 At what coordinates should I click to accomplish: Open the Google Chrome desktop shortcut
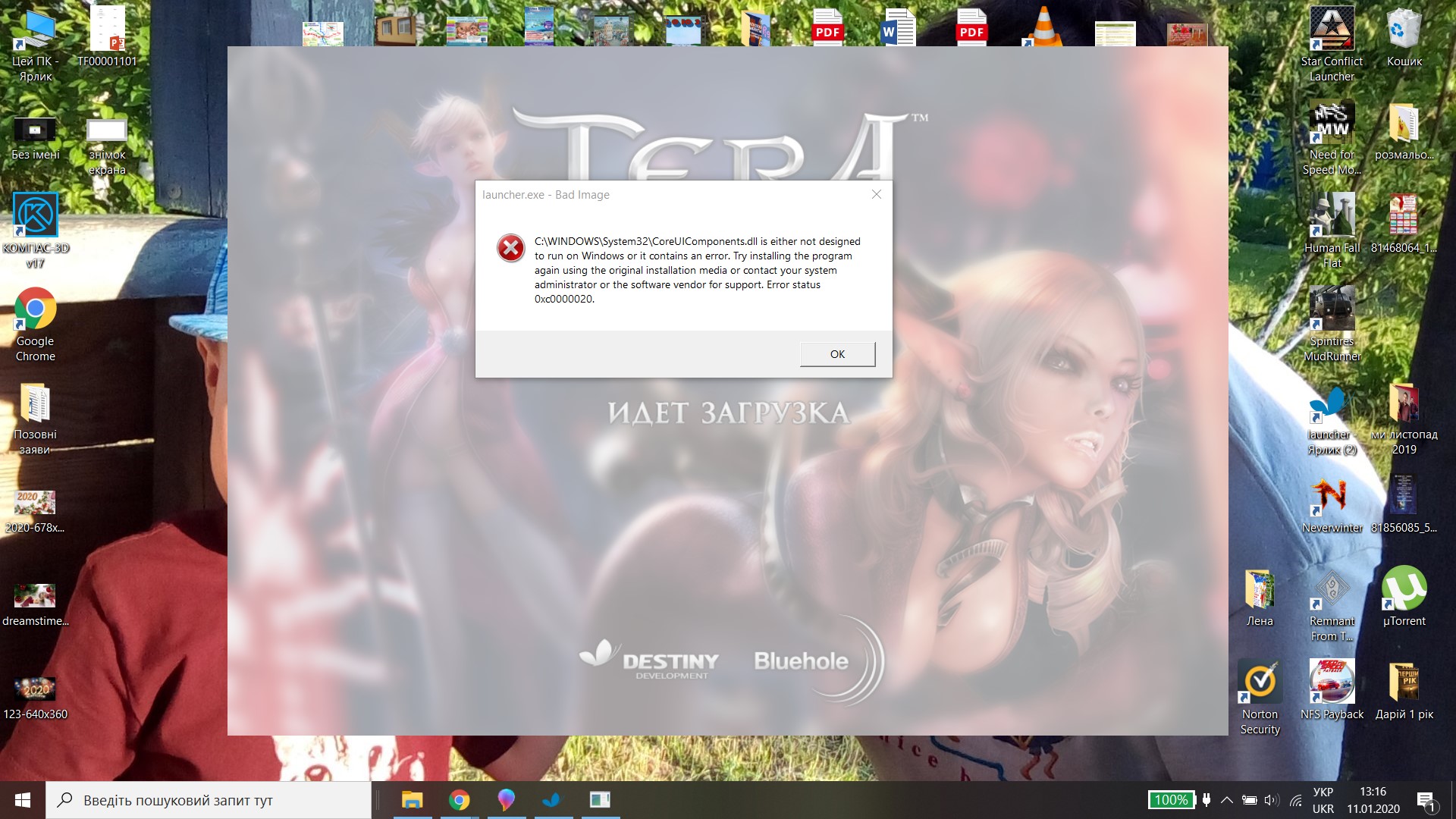coord(35,324)
